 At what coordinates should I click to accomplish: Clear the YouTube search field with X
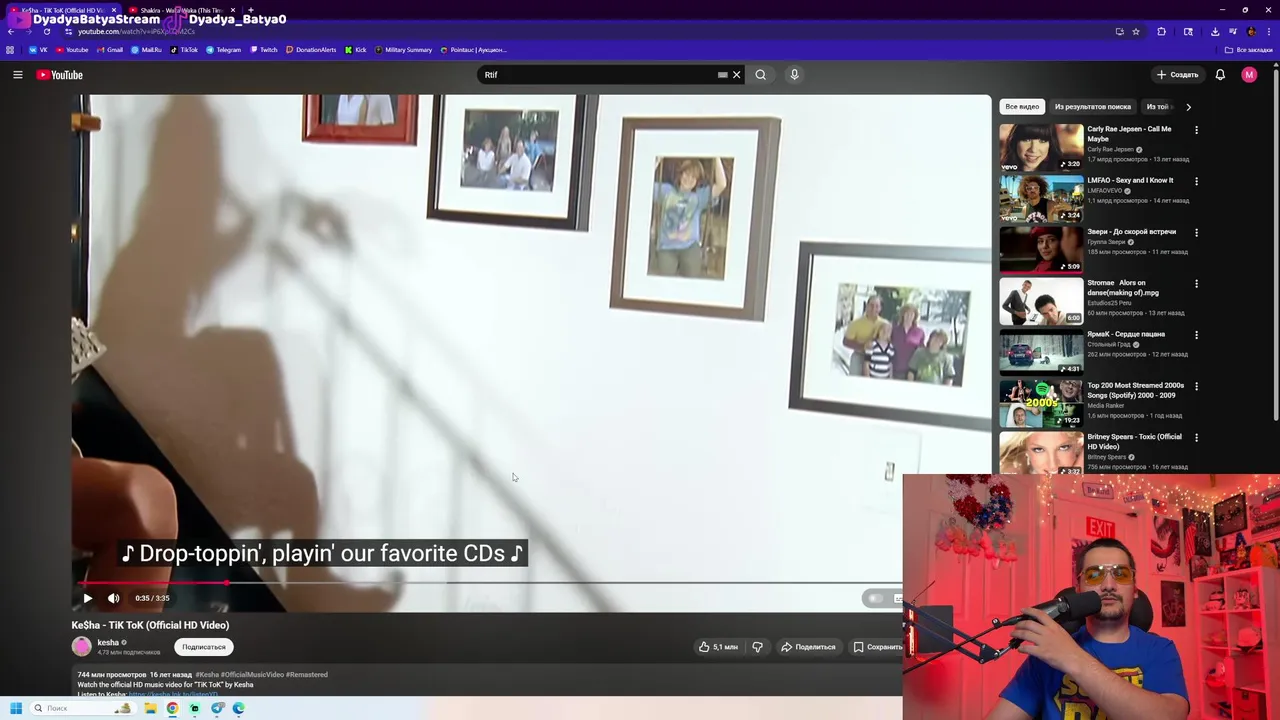click(x=737, y=75)
